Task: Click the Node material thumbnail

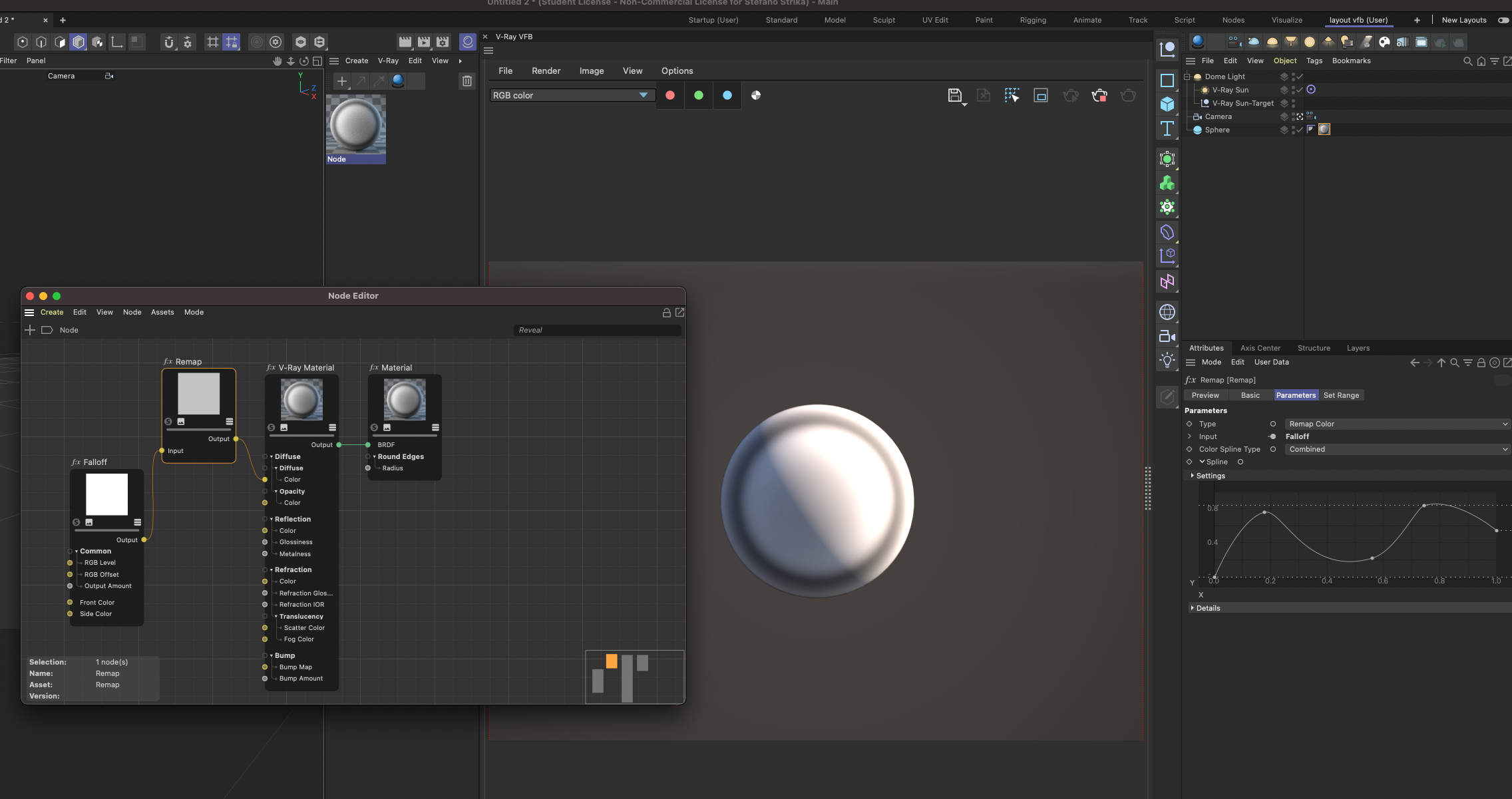Action: click(x=356, y=124)
